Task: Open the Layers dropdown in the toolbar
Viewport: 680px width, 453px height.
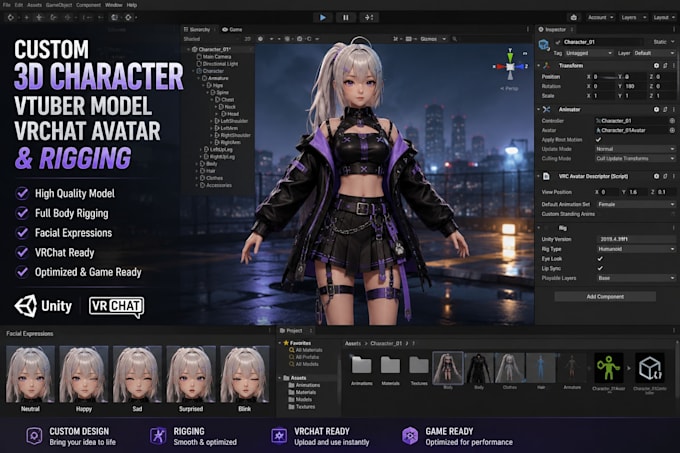Action: point(634,17)
